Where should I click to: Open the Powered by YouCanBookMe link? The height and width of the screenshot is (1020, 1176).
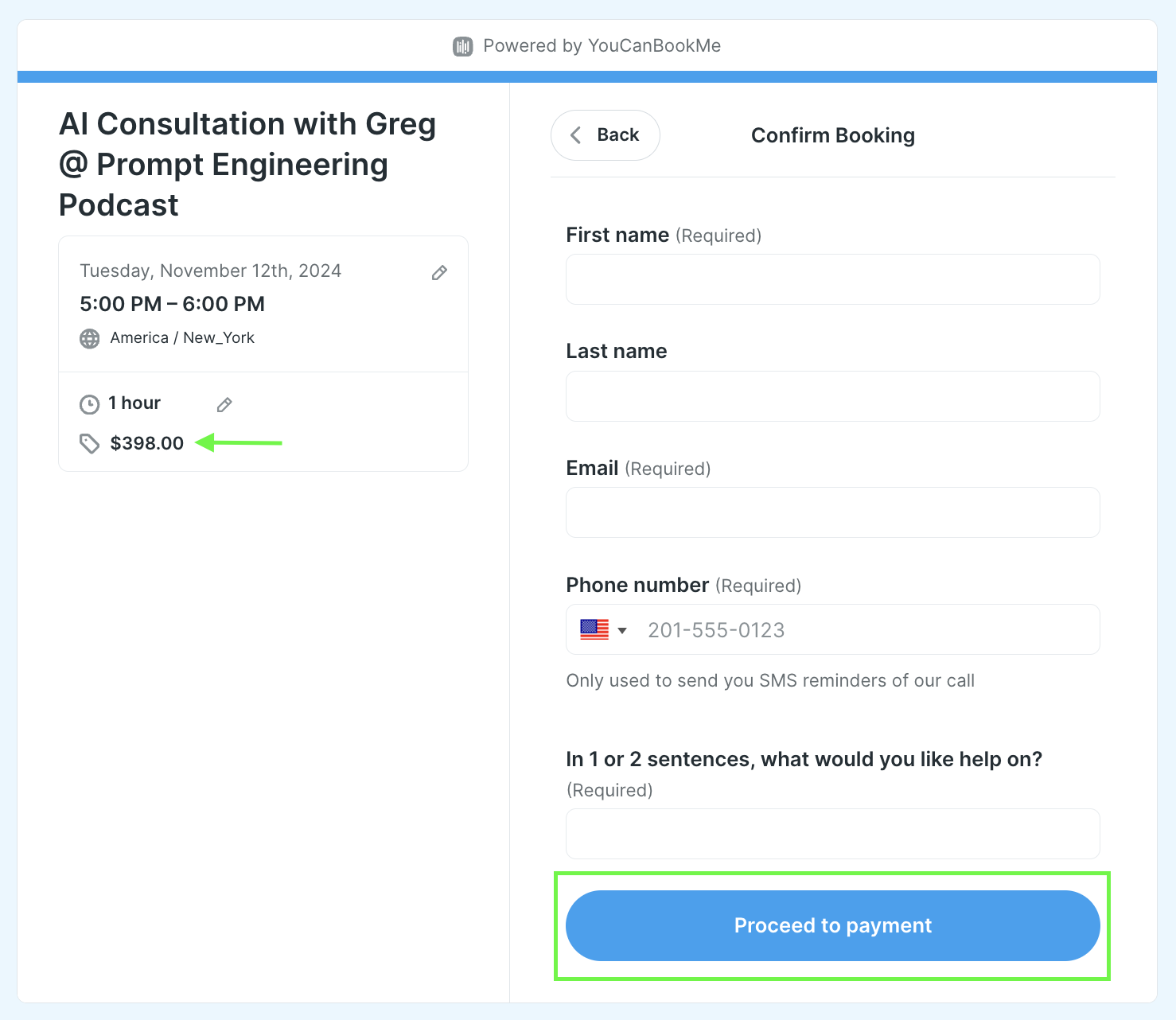pos(602,46)
